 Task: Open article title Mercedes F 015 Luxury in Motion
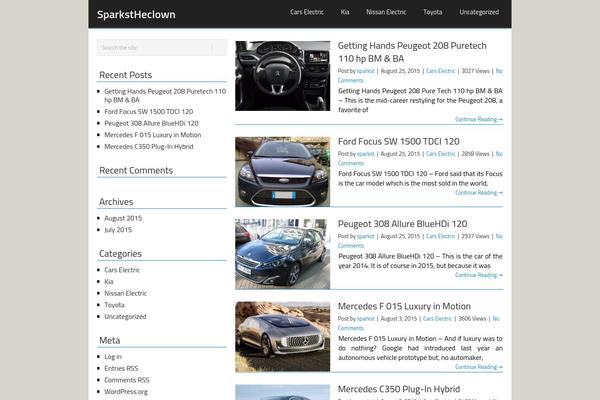404,307
